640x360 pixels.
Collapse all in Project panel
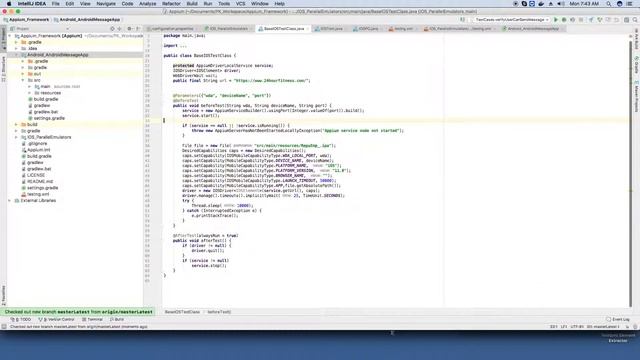[120, 29]
